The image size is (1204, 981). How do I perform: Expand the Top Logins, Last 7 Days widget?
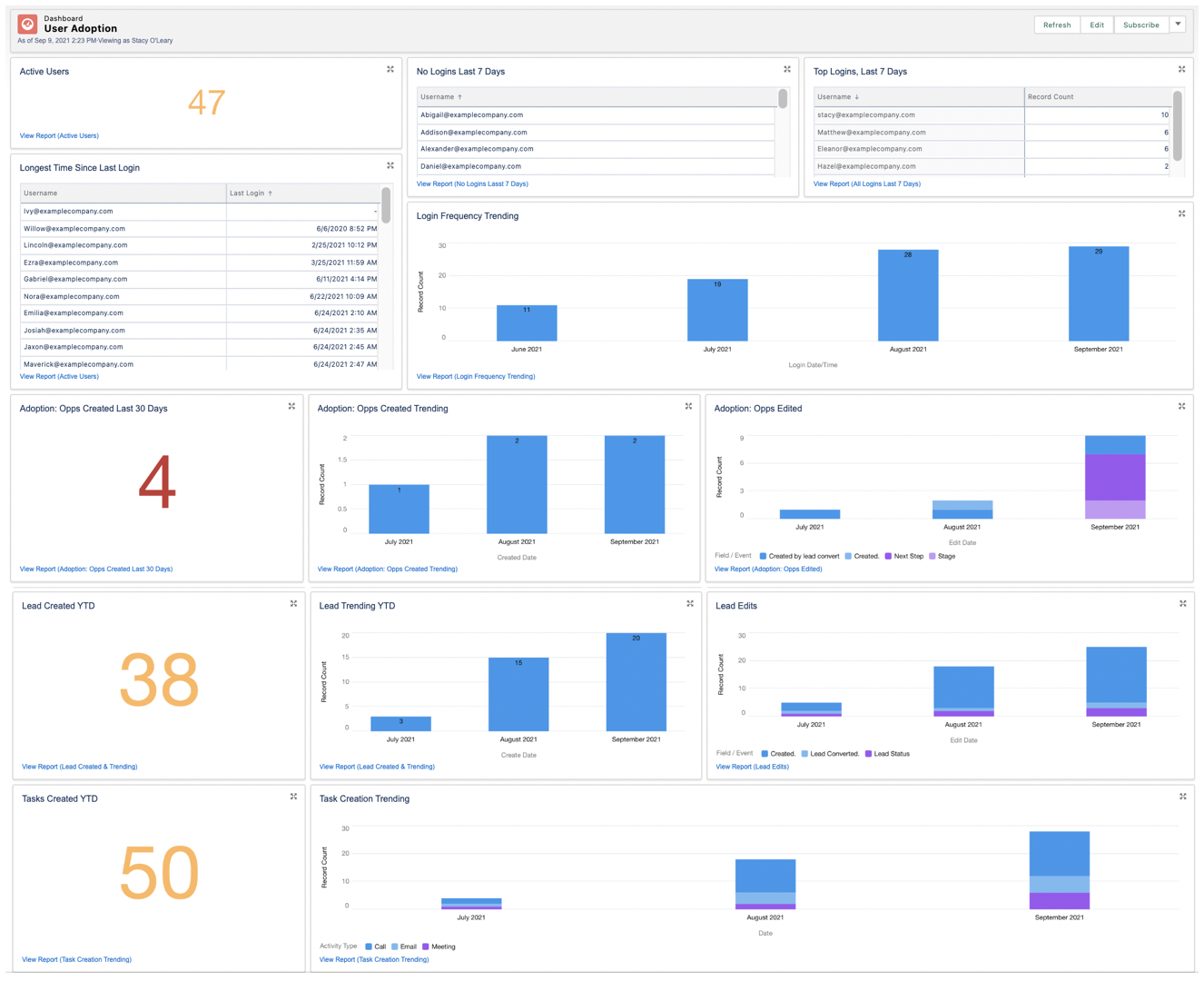1181,69
